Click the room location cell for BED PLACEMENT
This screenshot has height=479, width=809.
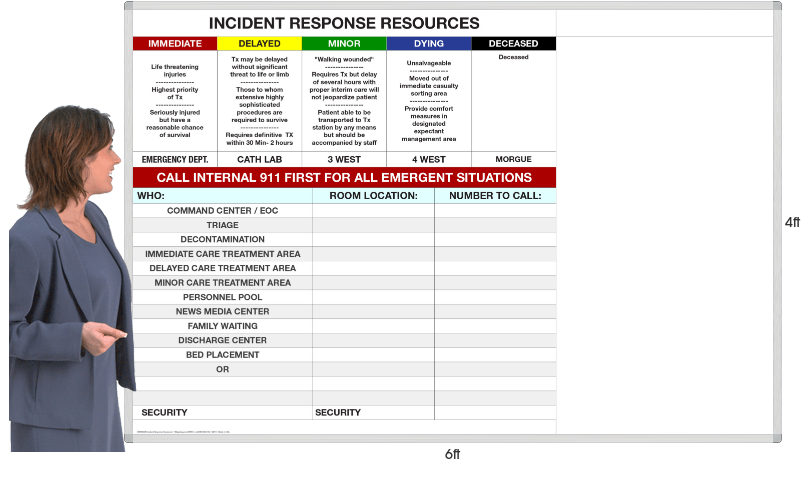pyautogui.click(x=373, y=355)
